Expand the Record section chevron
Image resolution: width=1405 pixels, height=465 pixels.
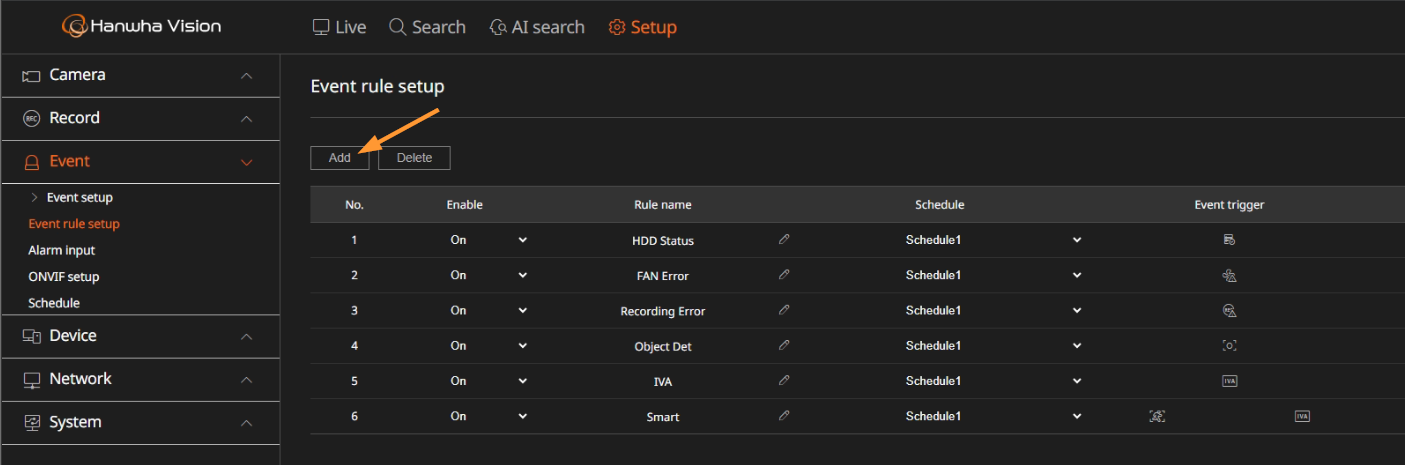(247, 119)
